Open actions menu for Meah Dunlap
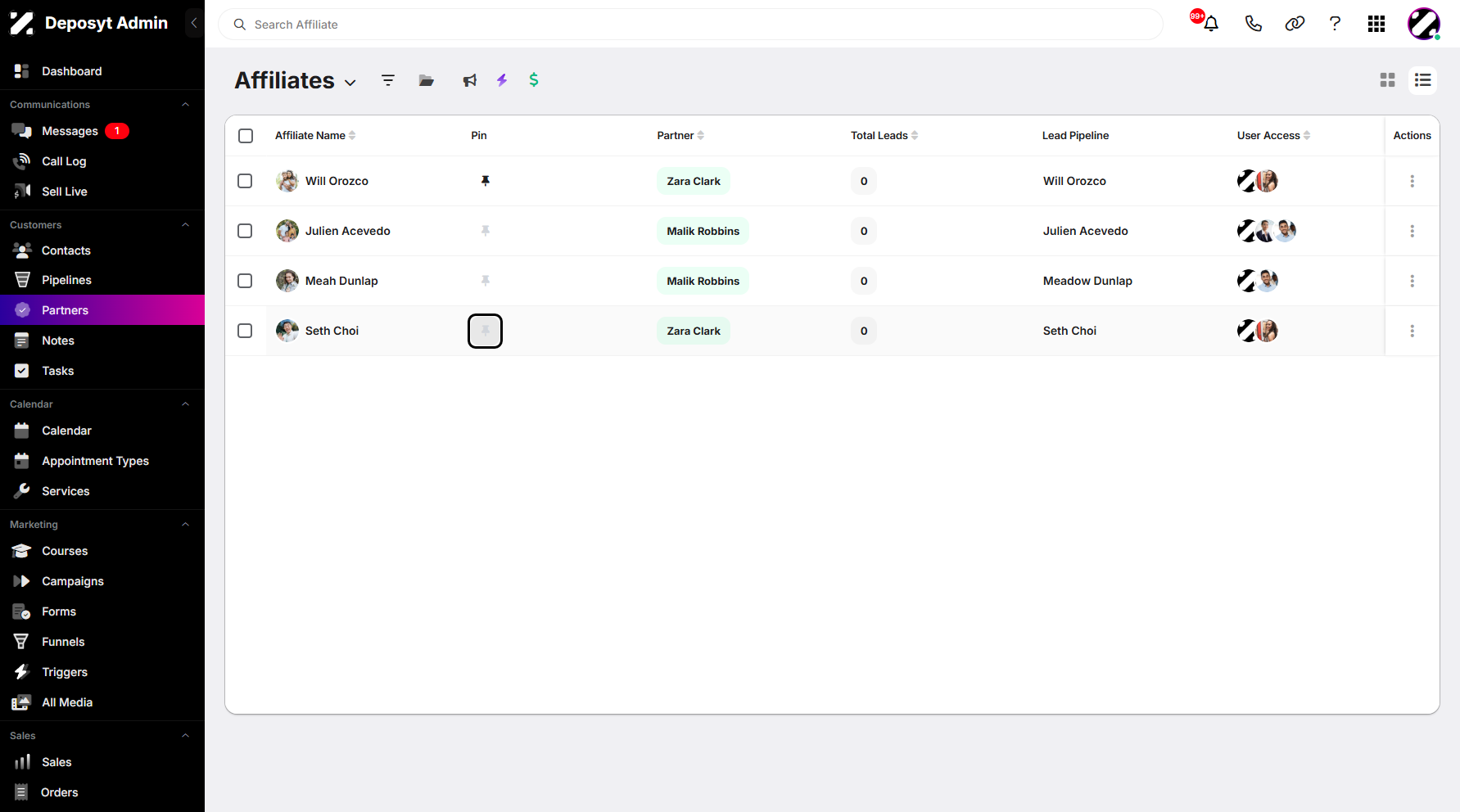The height and width of the screenshot is (812, 1460). 1412,281
